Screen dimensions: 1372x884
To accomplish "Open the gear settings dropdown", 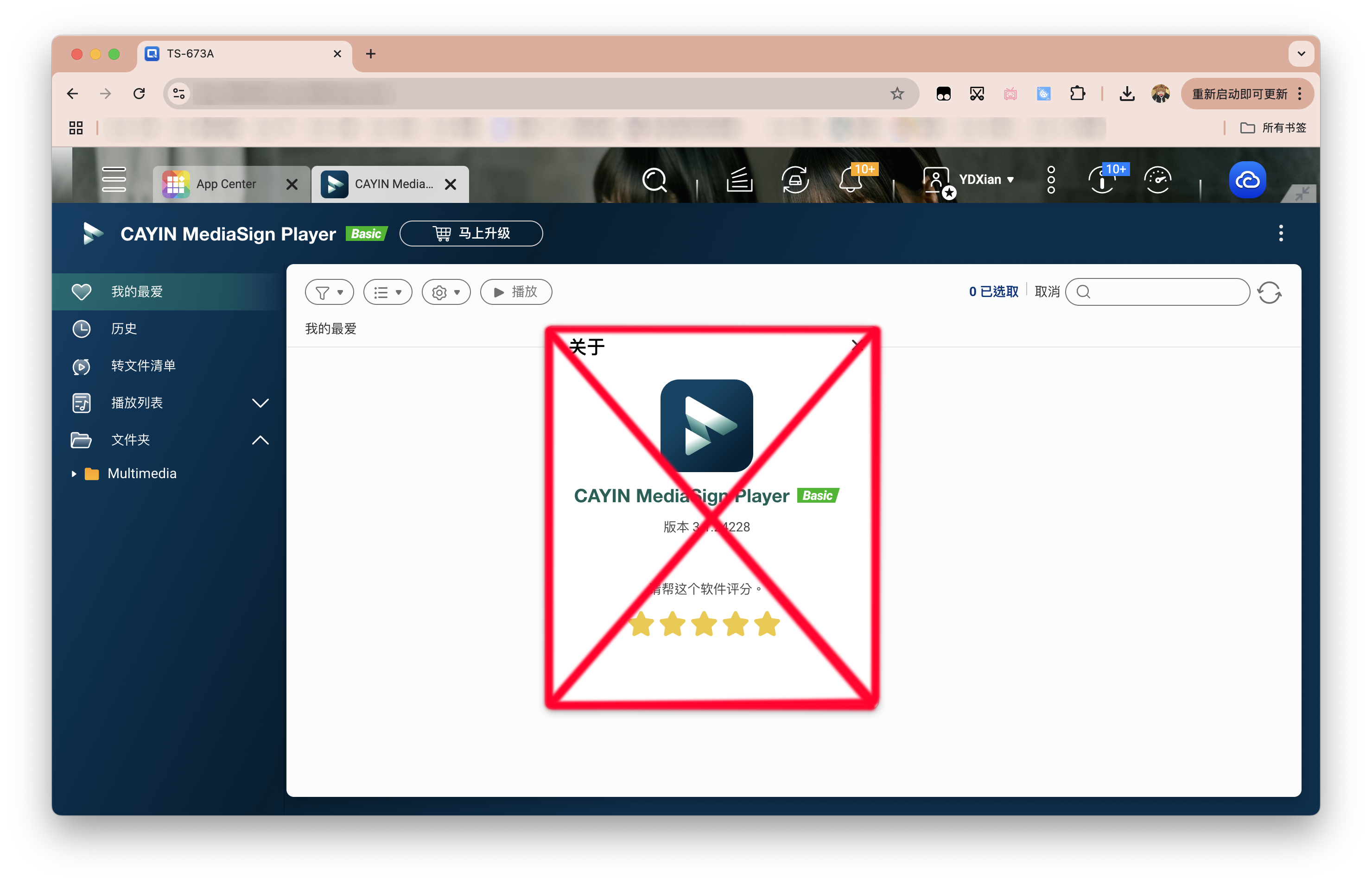I will click(x=446, y=292).
